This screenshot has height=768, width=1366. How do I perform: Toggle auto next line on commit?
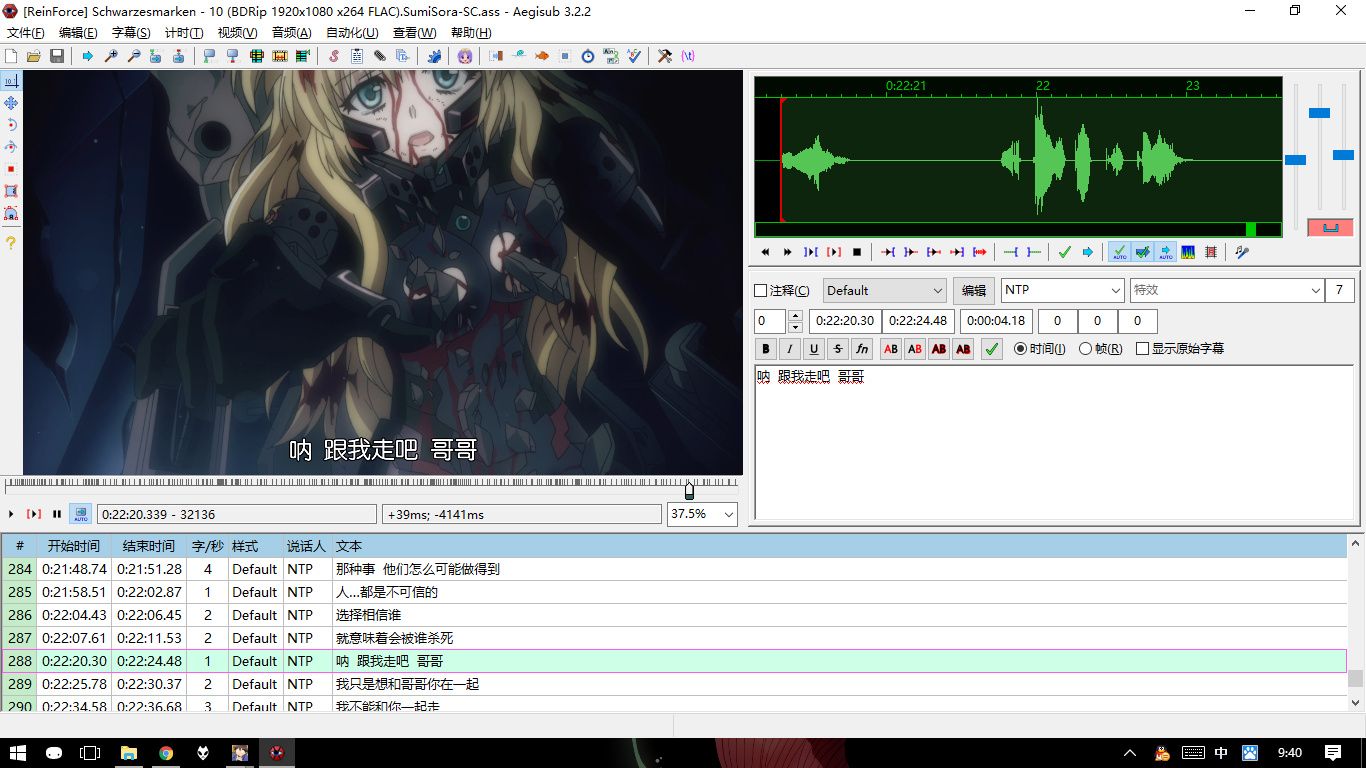click(1142, 252)
